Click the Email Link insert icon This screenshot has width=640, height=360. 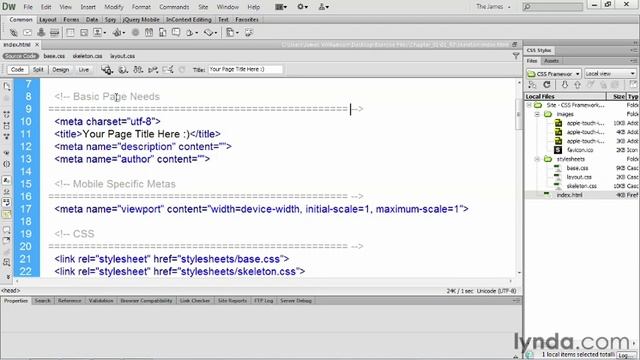27,33
